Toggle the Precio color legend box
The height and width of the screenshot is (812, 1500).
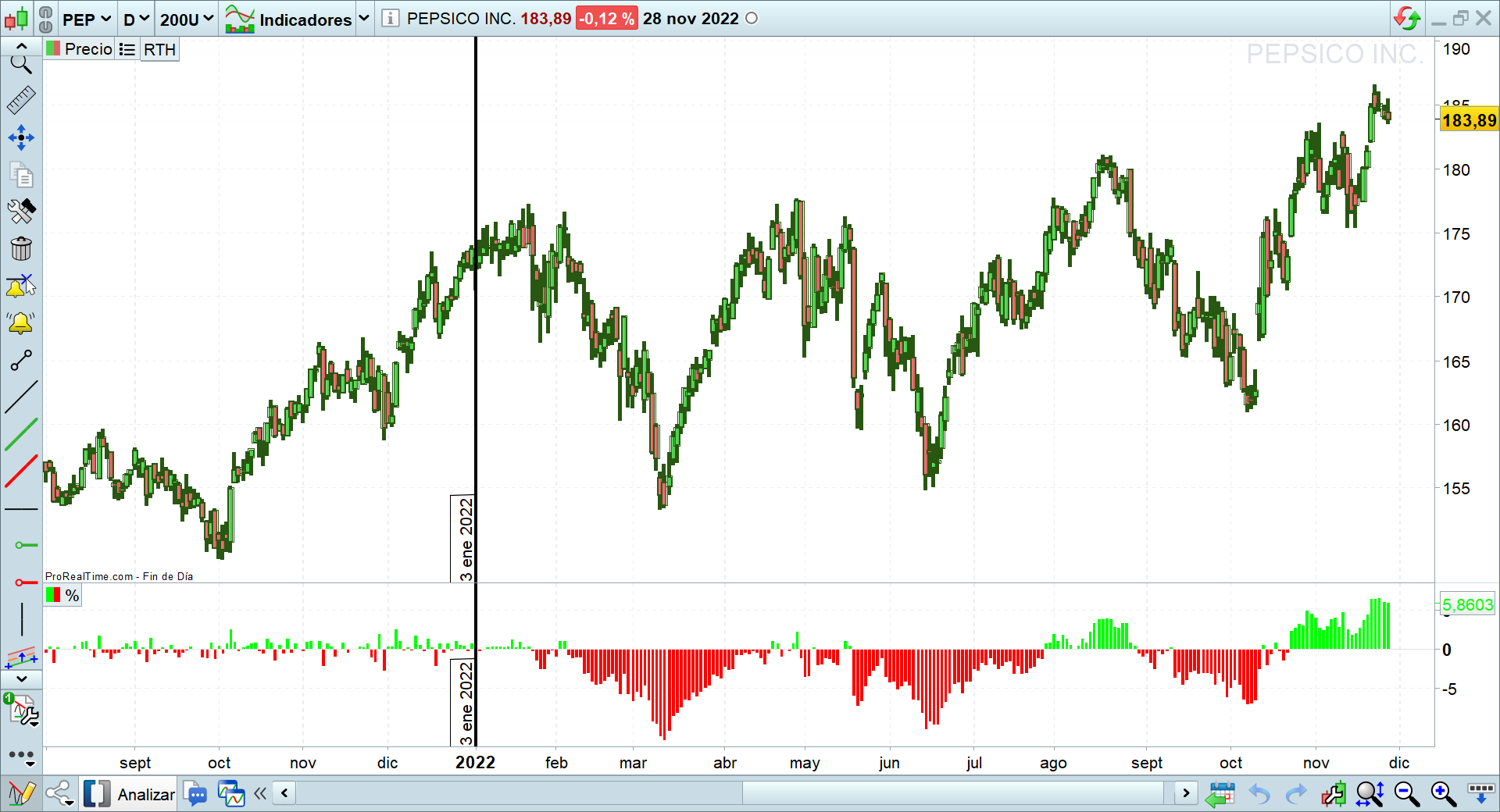53,48
